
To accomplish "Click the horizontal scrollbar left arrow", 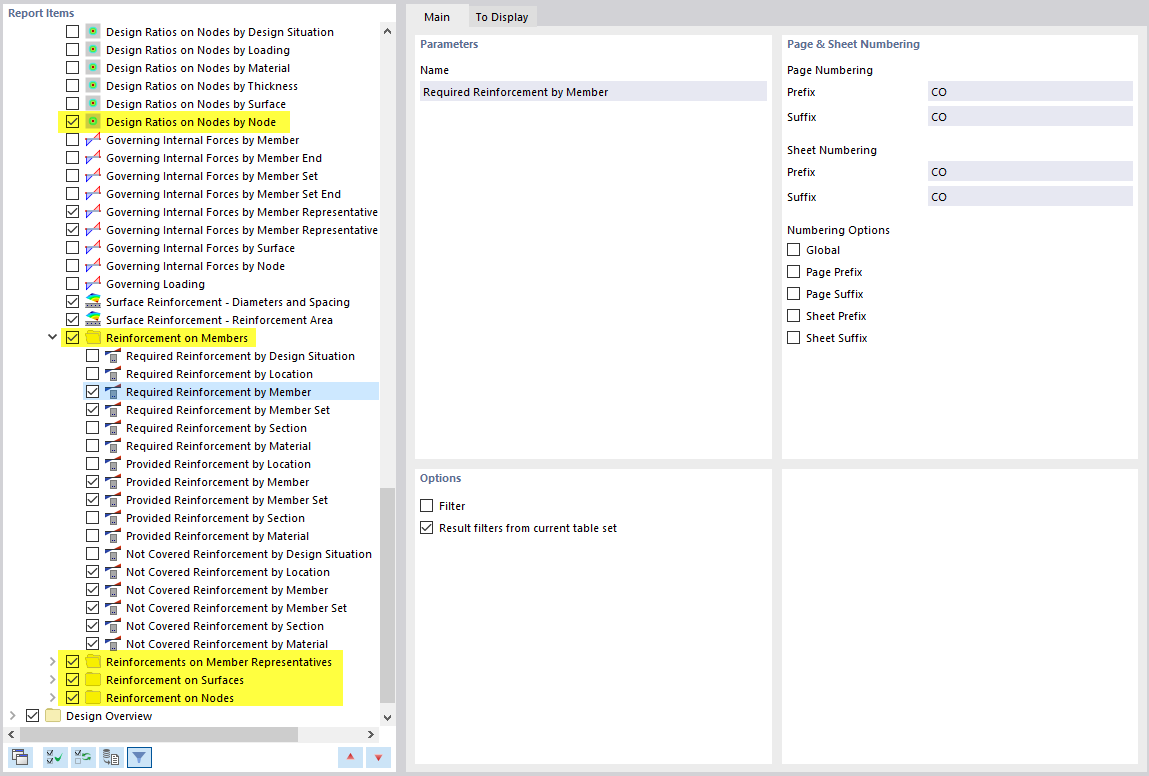I will [11, 734].
